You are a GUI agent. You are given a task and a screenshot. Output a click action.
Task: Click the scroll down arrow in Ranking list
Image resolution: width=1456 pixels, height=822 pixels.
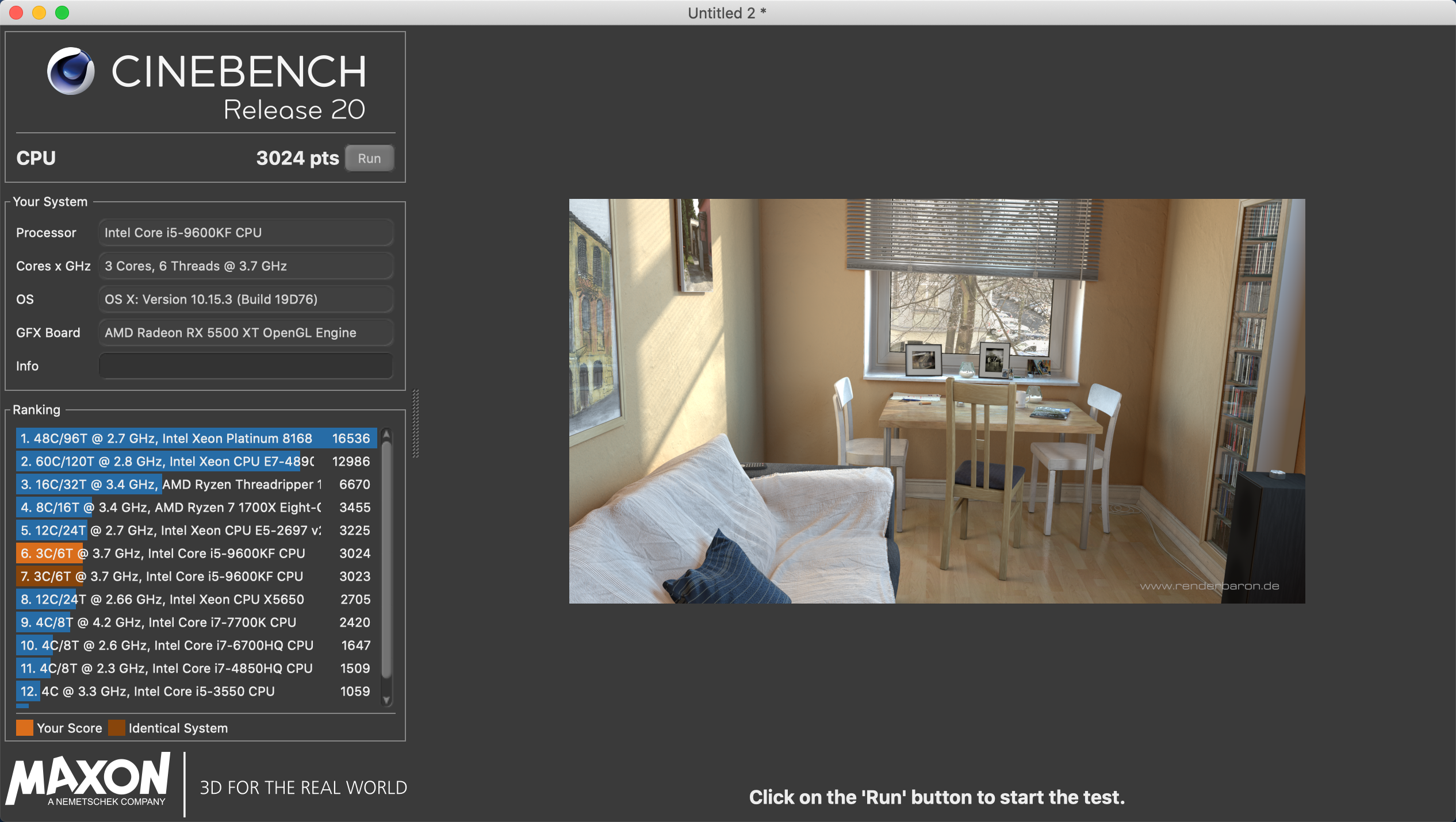[386, 700]
